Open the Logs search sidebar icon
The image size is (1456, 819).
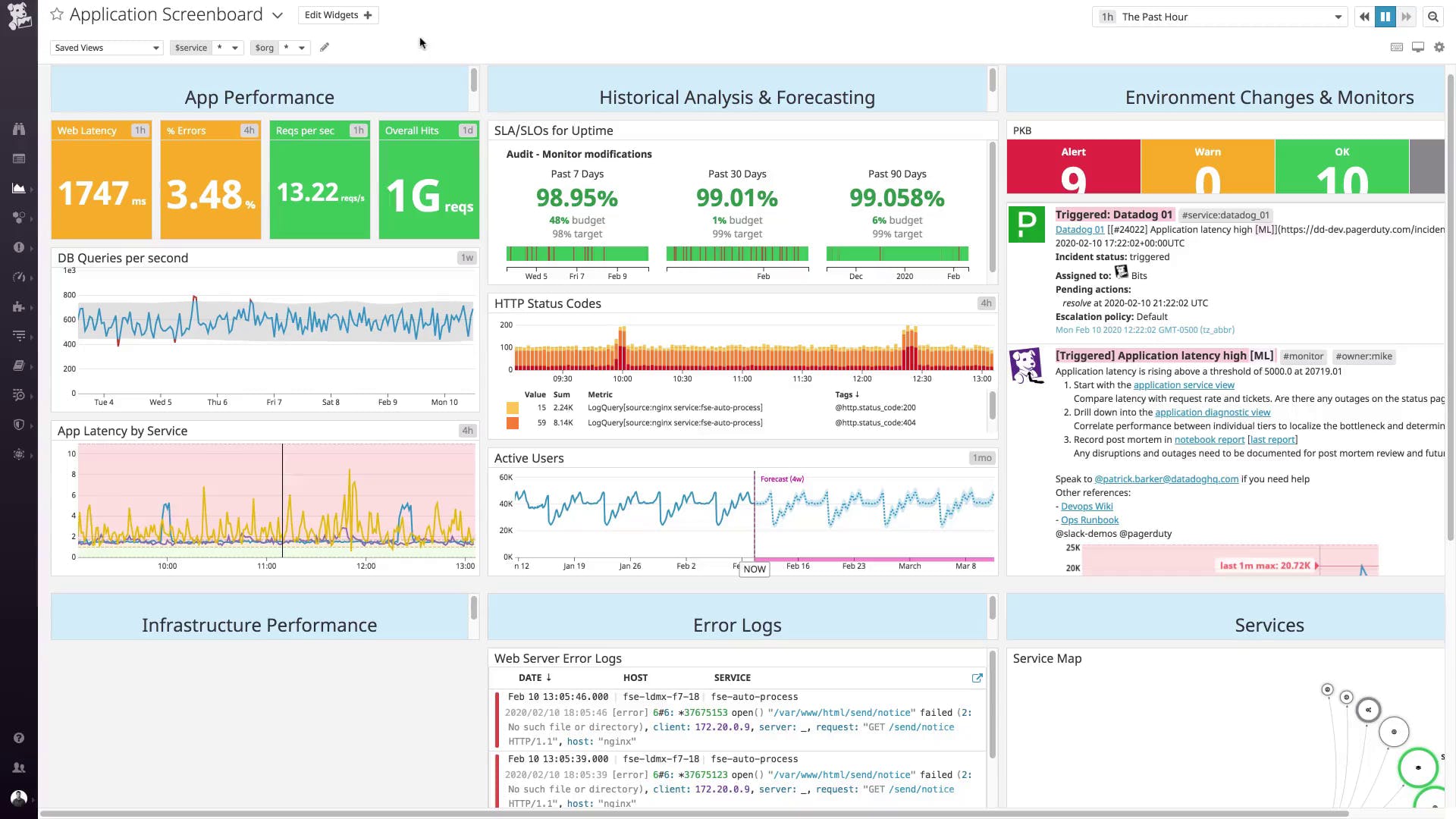[x=19, y=395]
